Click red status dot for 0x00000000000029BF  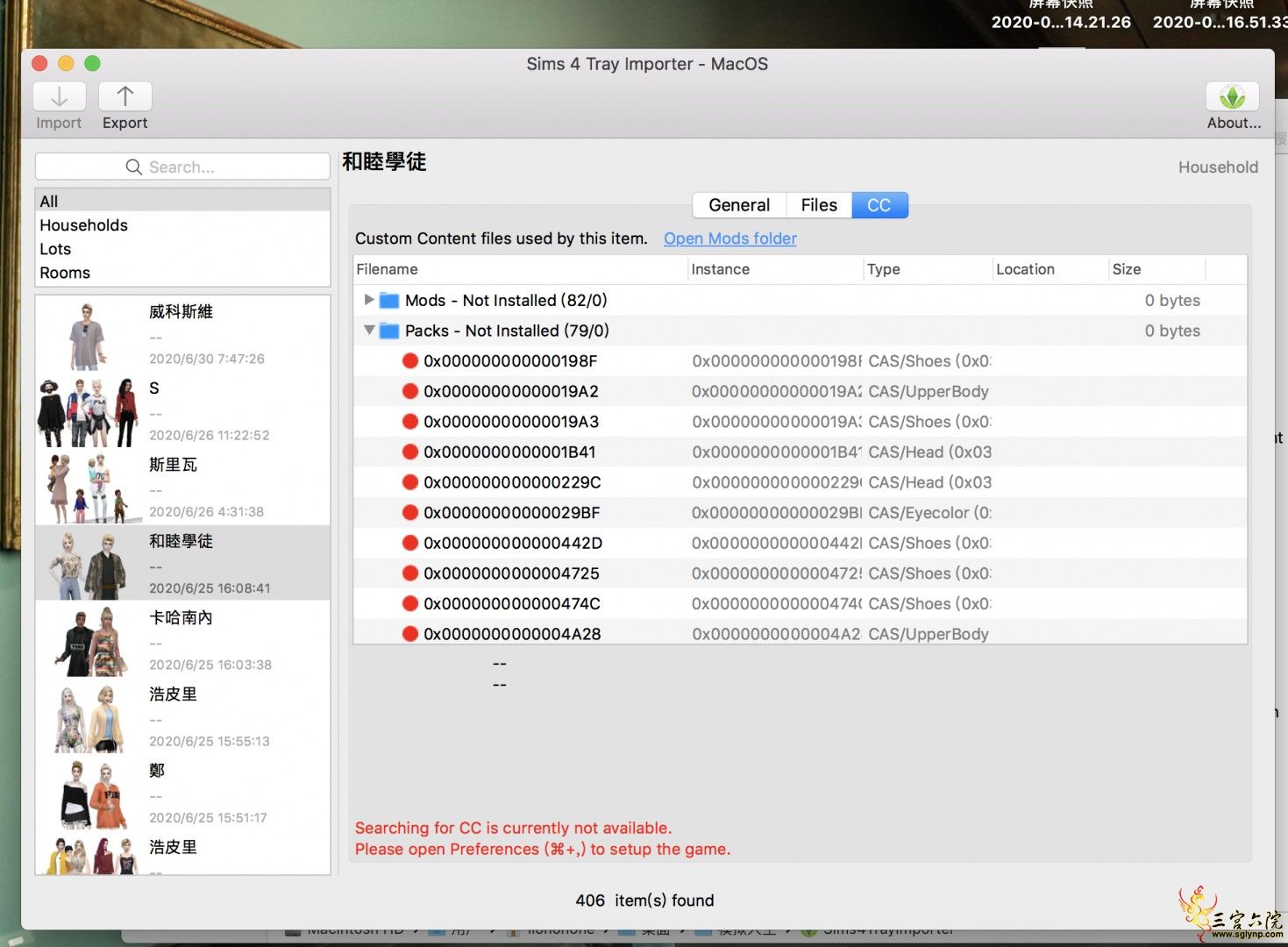[x=409, y=512]
